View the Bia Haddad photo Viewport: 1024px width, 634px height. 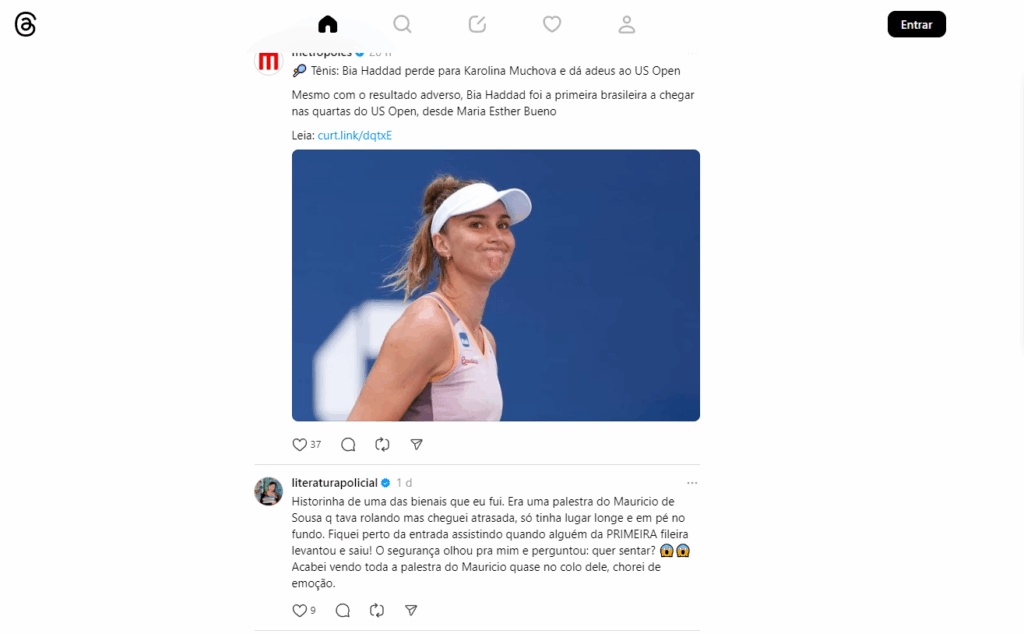tap(496, 285)
